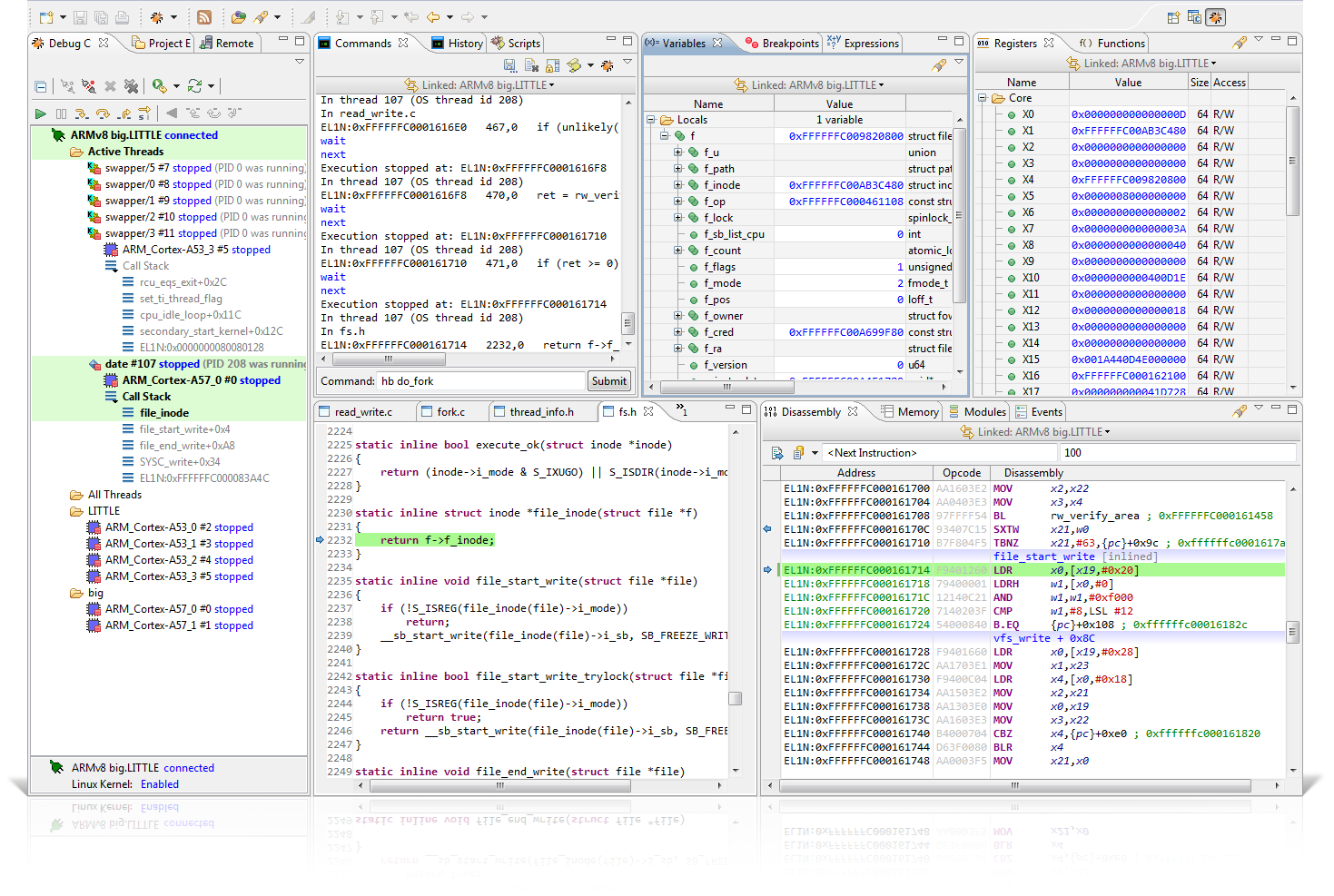Open the fork.c editor tab
This screenshot has height=896, width=1334.
pyautogui.click(x=451, y=410)
